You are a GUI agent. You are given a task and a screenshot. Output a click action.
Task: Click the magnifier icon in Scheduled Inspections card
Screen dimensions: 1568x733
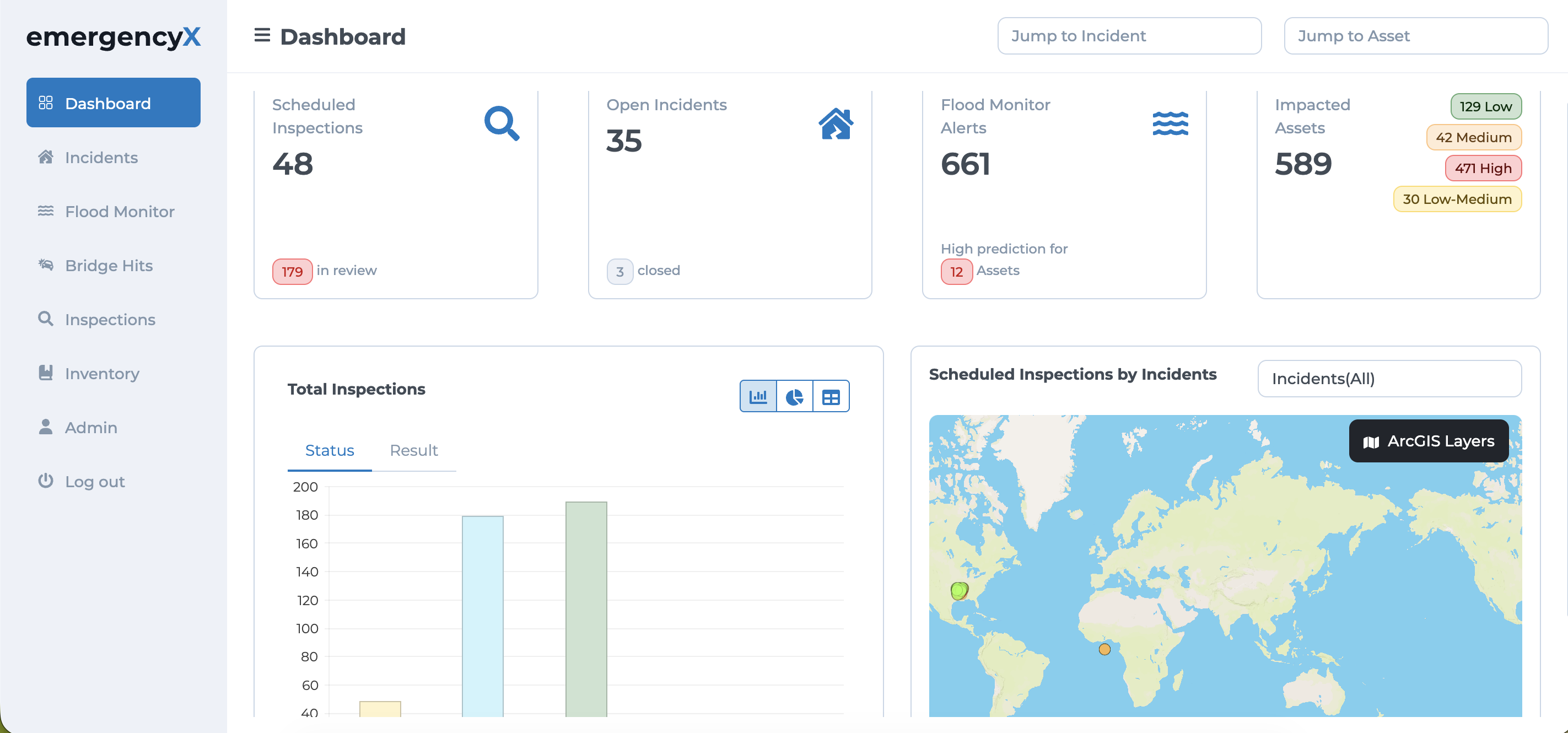pos(502,123)
